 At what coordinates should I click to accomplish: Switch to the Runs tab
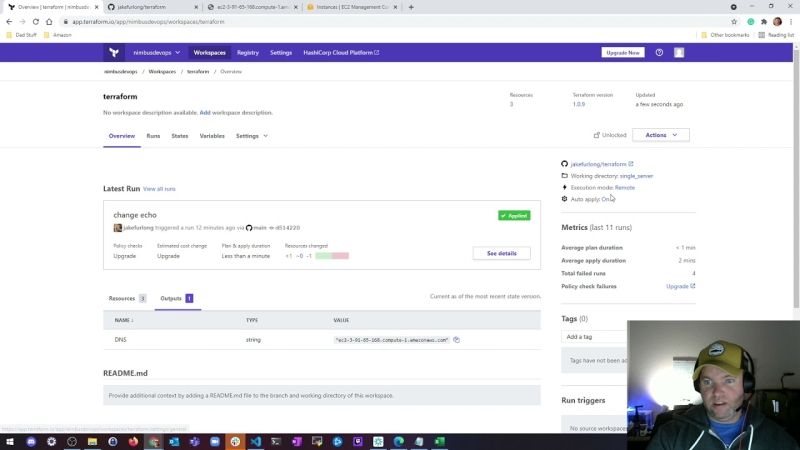click(153, 136)
